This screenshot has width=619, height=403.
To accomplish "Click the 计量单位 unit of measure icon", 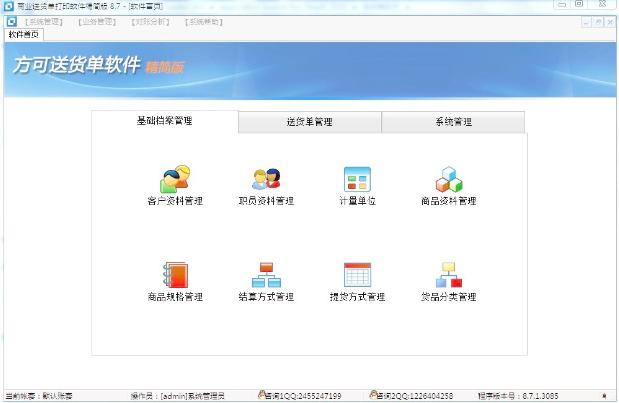I will coord(357,180).
